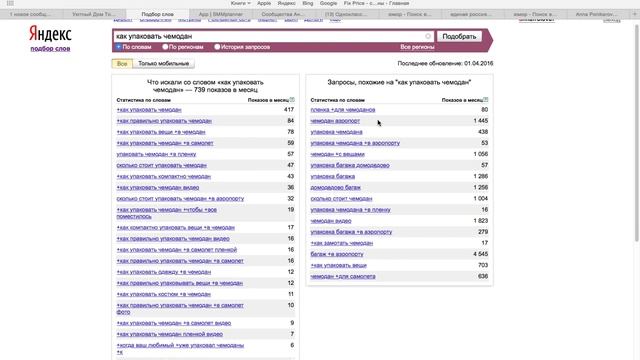Screen dimensions: 640x360
Task: Open 'домодедово багаж' similar query
Action: coord(336,188)
